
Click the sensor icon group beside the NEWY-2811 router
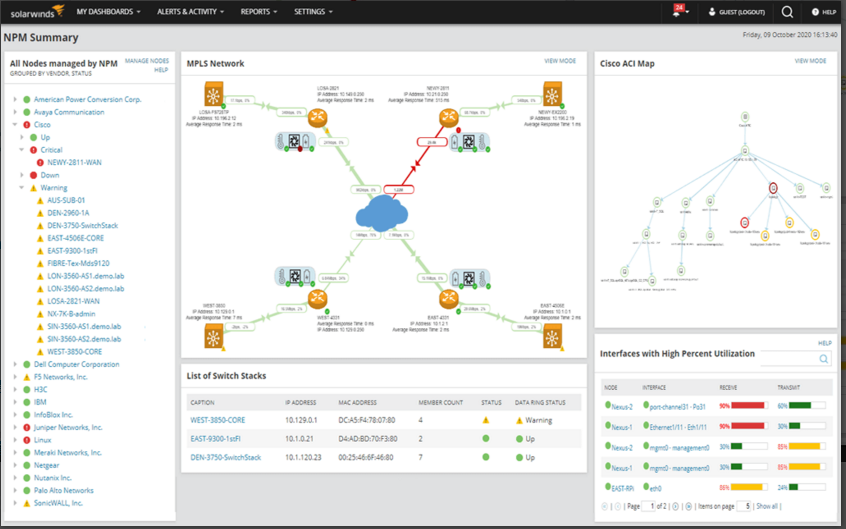tap(469, 142)
